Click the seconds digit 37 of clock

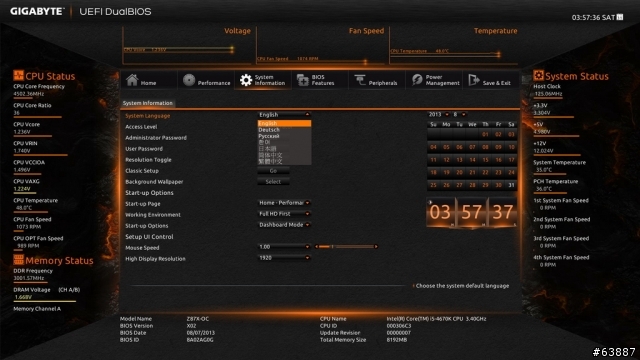click(502, 212)
